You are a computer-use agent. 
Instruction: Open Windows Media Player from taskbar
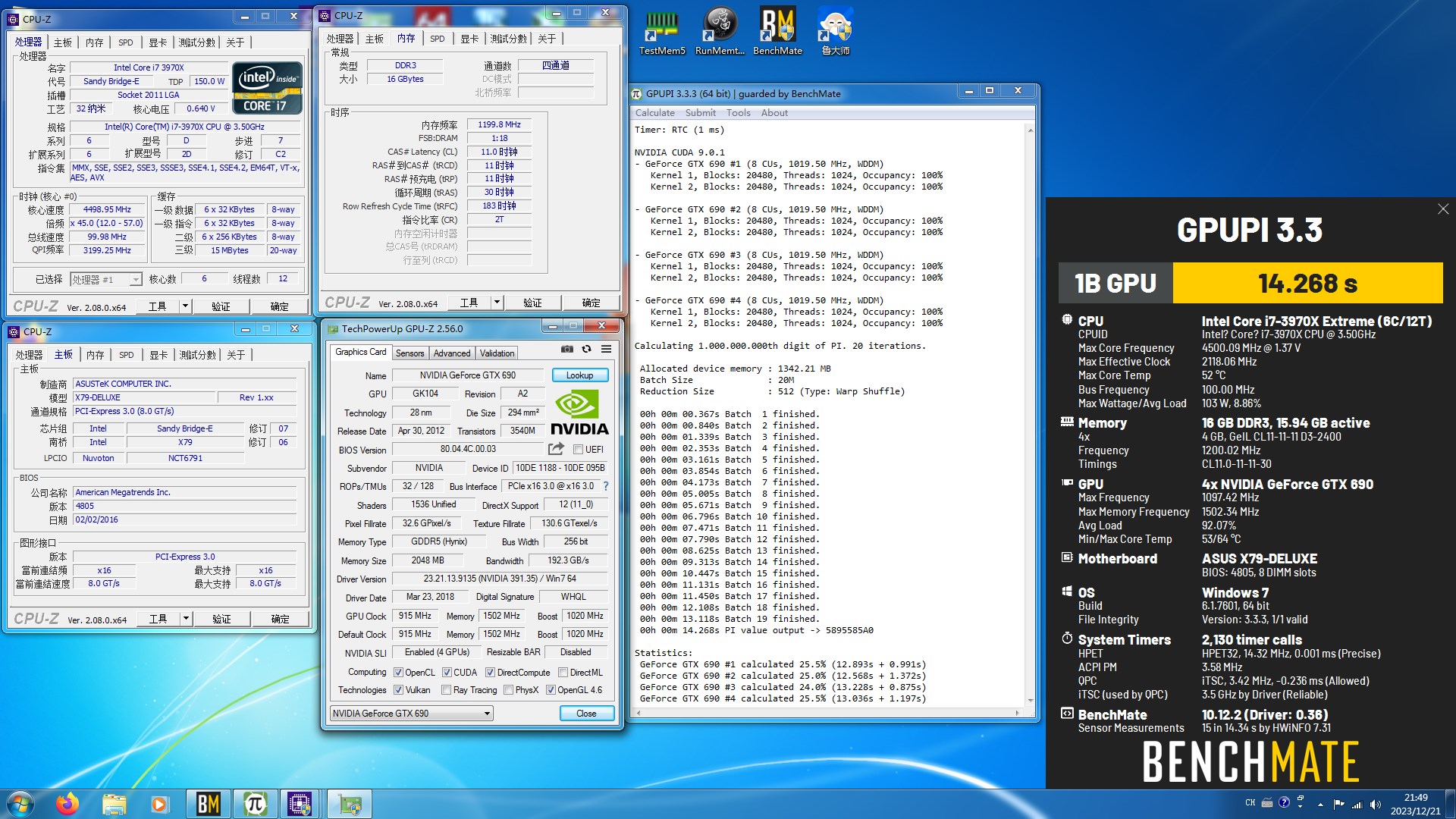pyautogui.click(x=159, y=804)
